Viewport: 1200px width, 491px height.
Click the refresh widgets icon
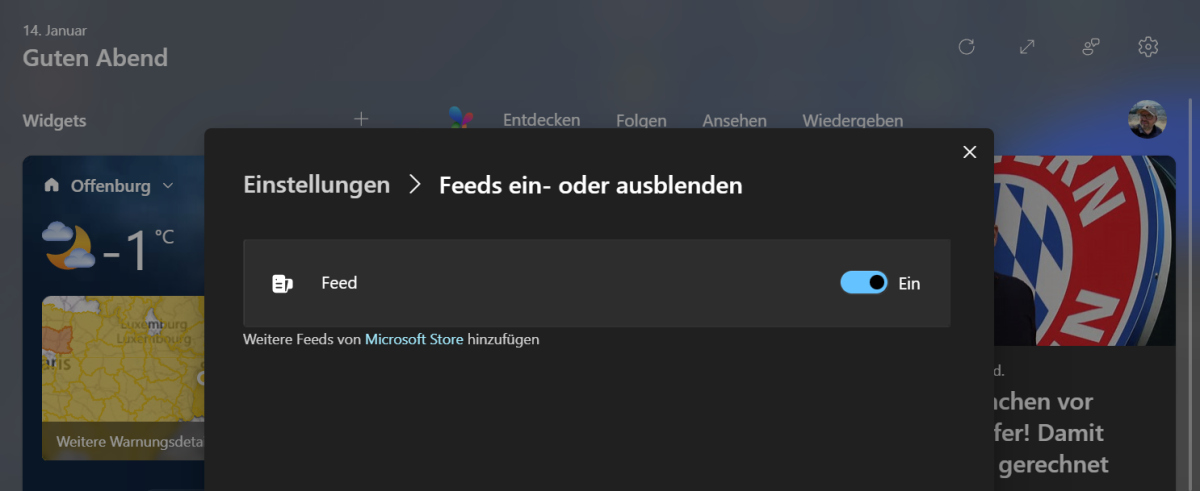click(x=966, y=47)
